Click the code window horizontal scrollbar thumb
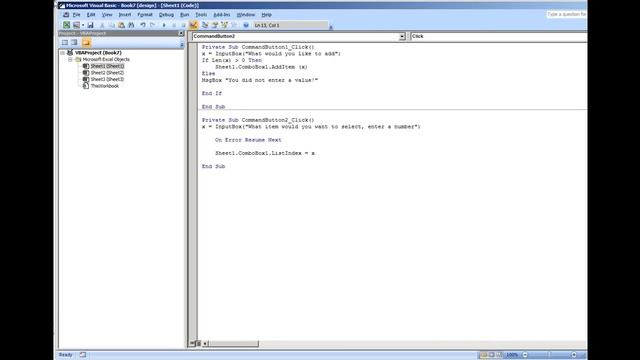Screen dimensions: 640x360 [x=233, y=344]
